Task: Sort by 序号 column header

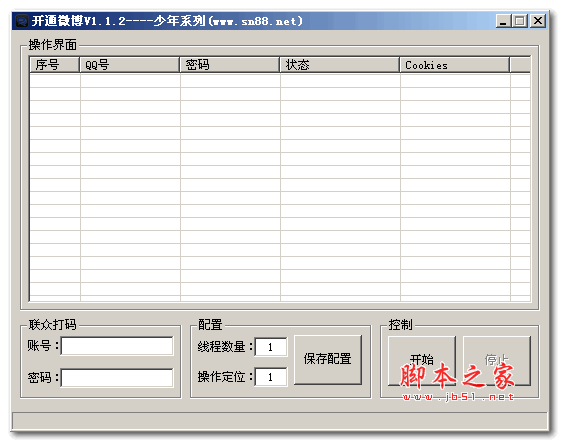Action: point(54,65)
